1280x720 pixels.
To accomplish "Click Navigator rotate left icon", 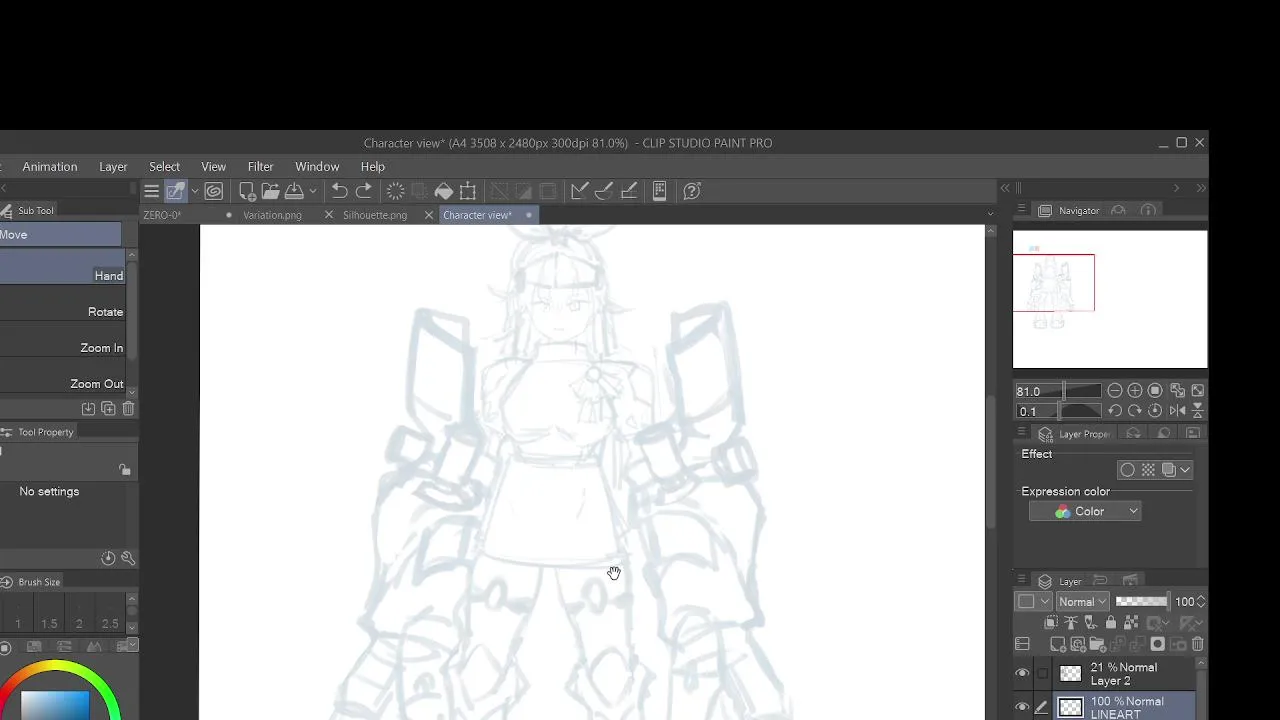I will click(x=1115, y=411).
